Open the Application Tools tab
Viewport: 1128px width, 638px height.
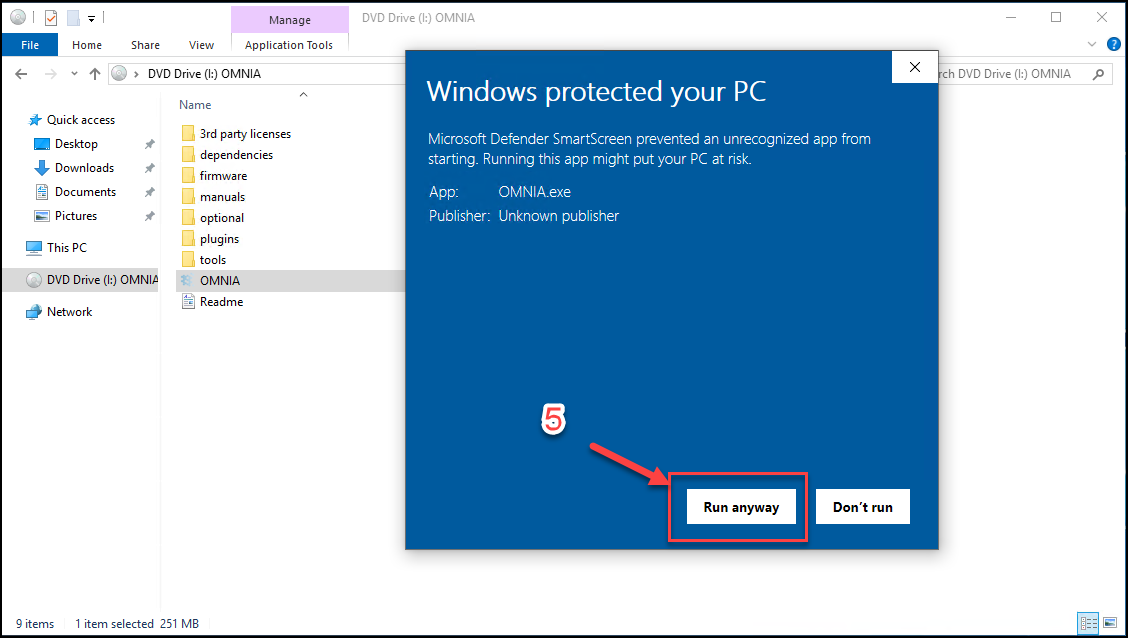tap(289, 45)
